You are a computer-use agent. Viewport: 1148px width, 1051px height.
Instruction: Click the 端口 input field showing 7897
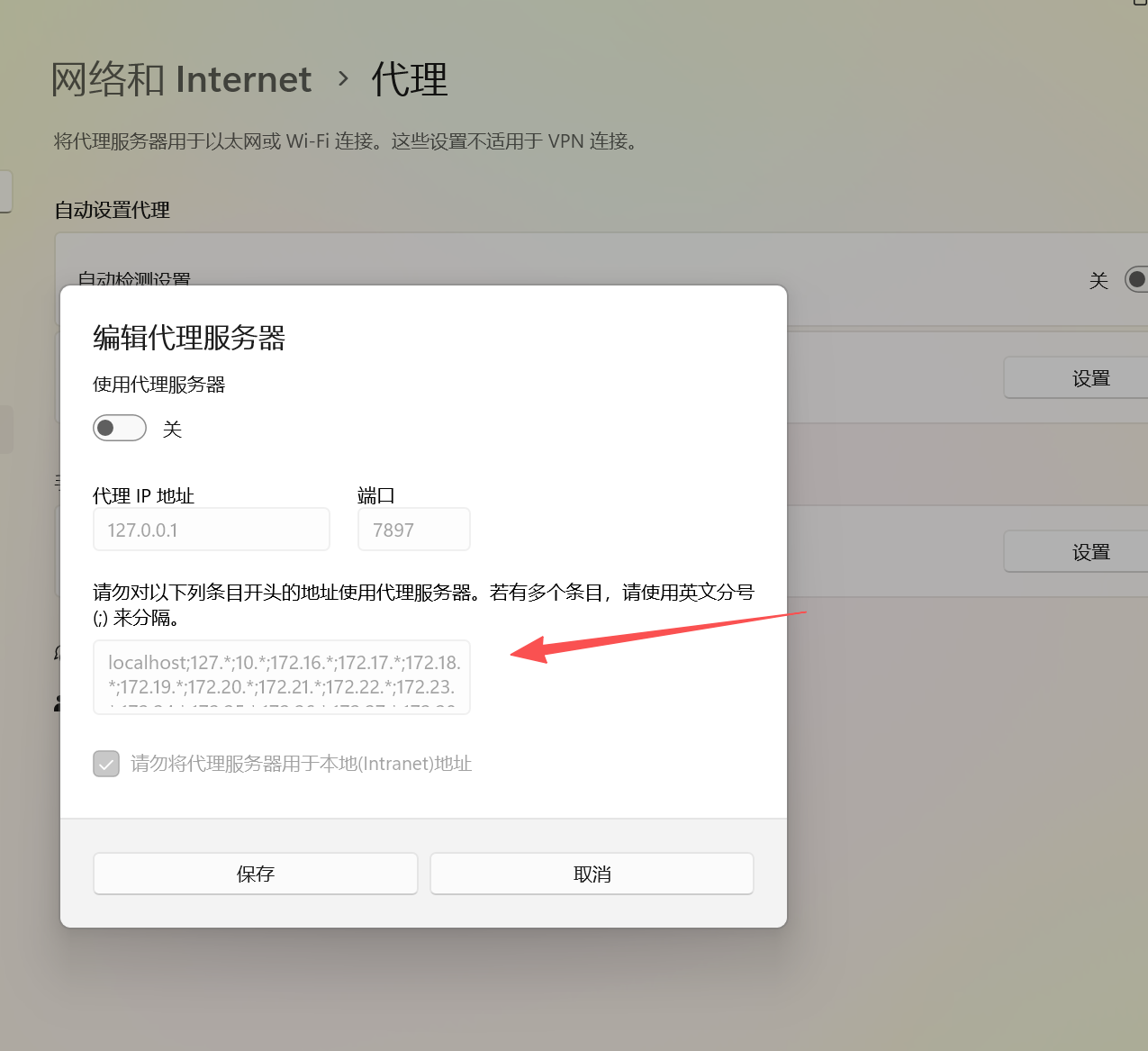point(414,530)
